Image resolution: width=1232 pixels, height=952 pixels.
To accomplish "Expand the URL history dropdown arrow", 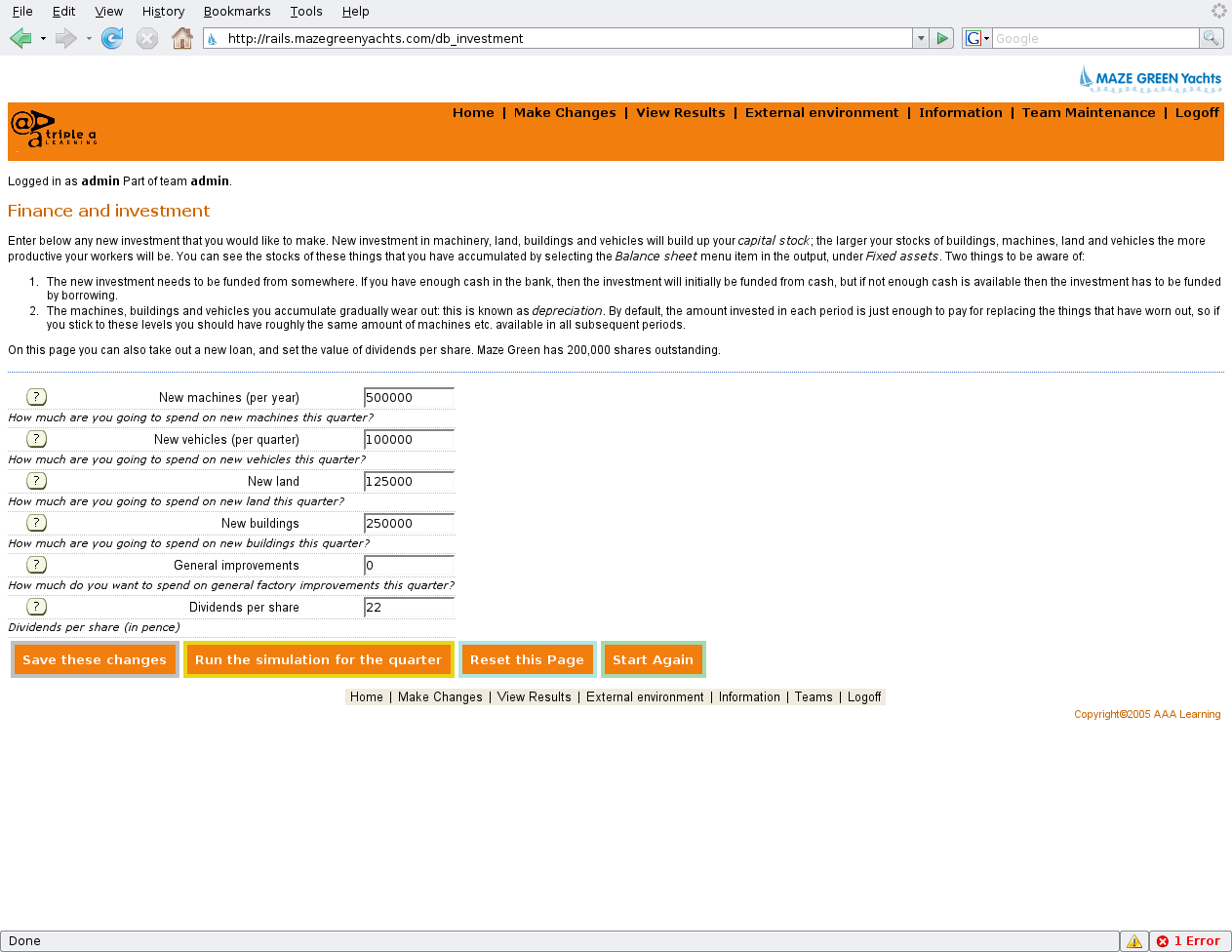I will (921, 38).
